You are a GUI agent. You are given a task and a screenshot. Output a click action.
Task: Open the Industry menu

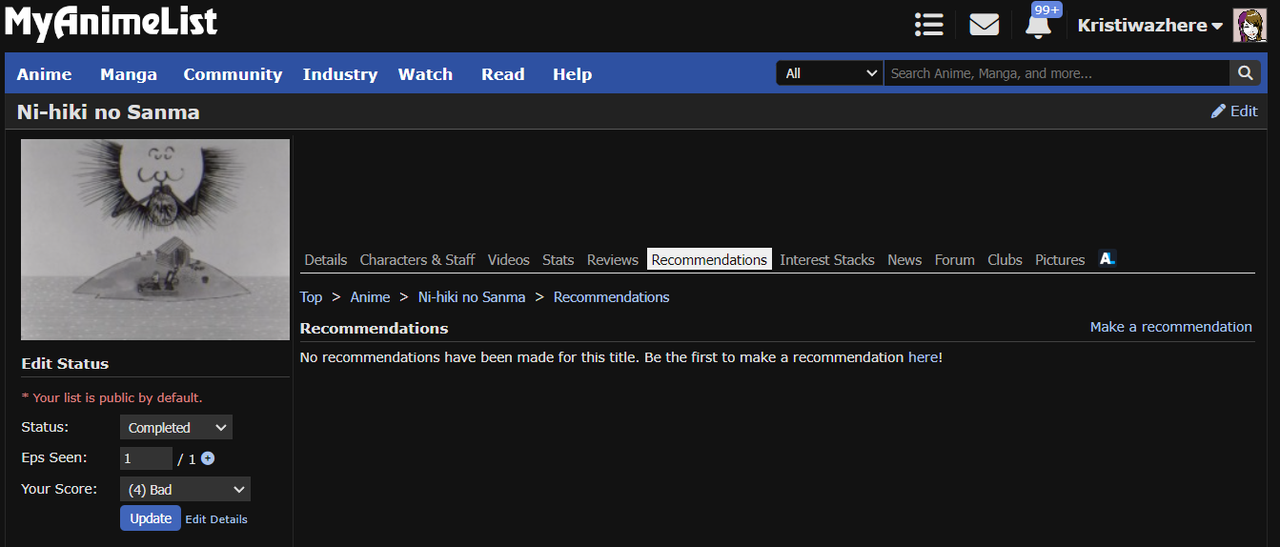coord(340,74)
